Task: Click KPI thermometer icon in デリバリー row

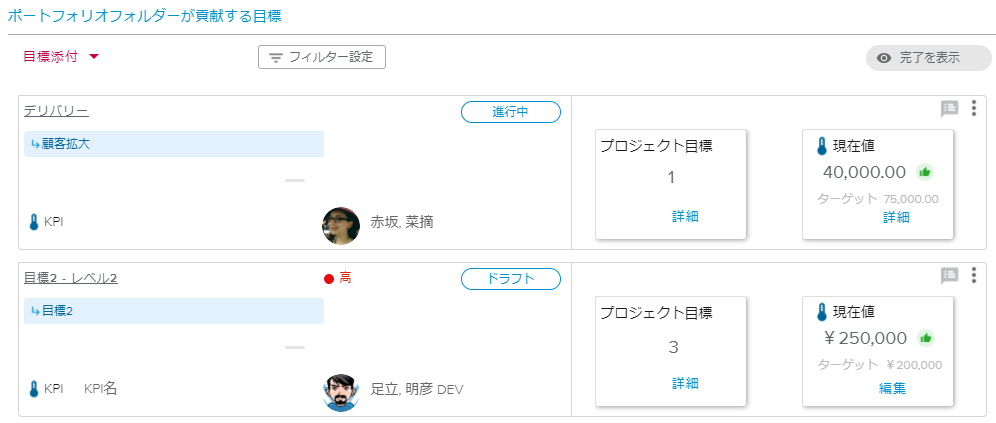Action: point(33,222)
